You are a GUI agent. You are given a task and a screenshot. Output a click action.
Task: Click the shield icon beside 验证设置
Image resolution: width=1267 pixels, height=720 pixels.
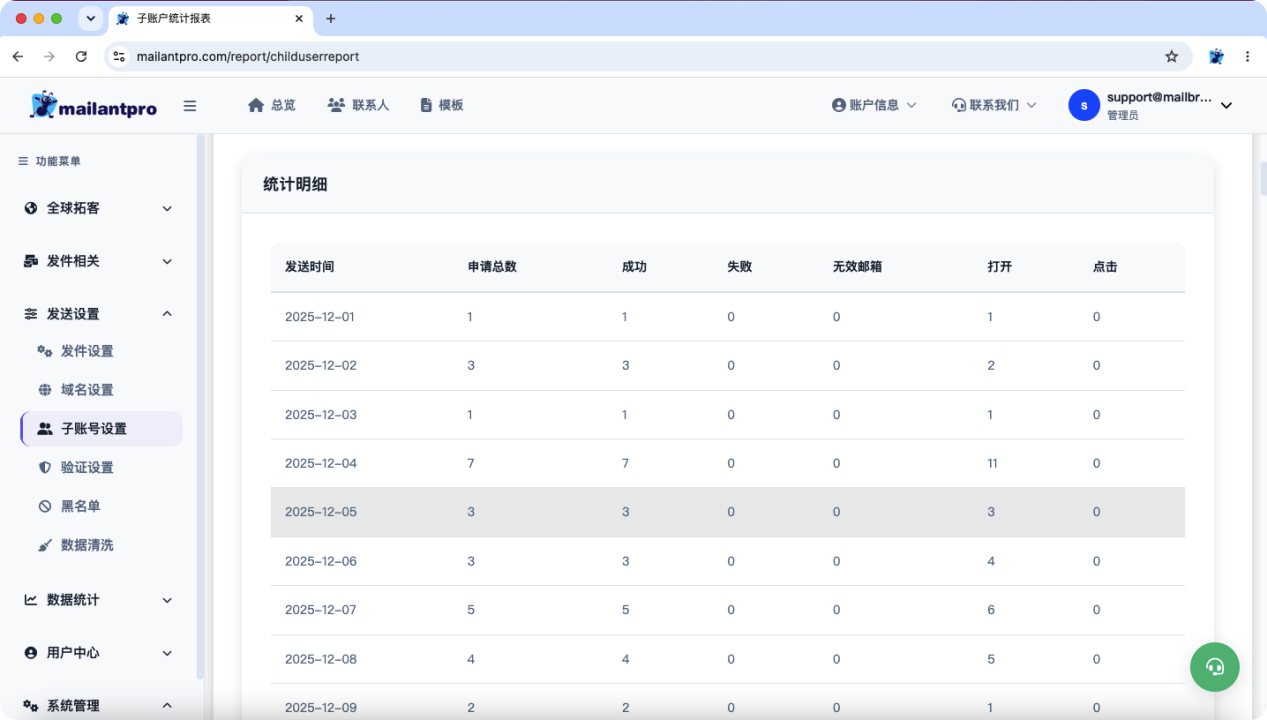(45, 467)
